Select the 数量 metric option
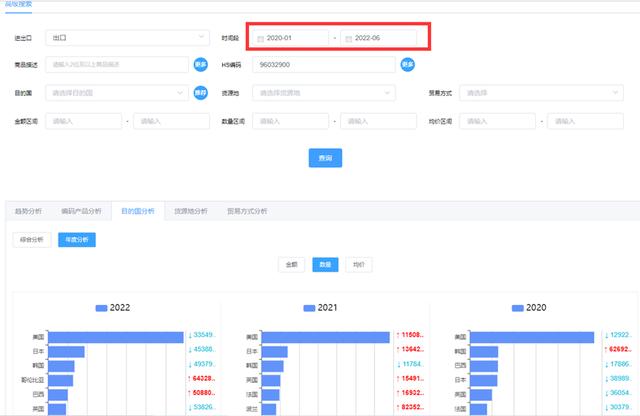 [x=325, y=265]
